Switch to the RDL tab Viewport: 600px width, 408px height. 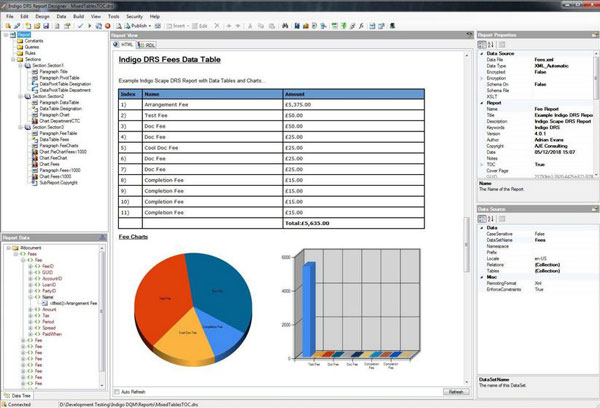tap(149, 45)
